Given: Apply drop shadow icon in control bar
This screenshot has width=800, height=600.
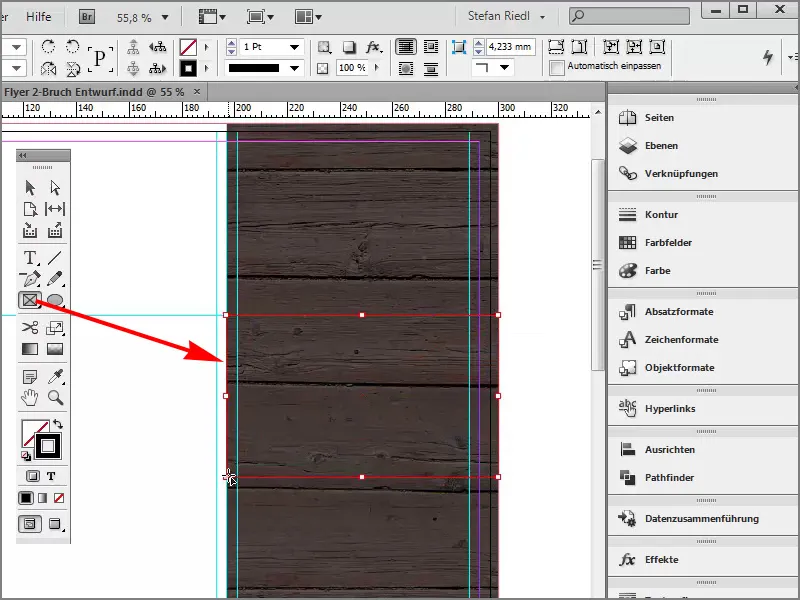Looking at the screenshot, I should (349, 47).
